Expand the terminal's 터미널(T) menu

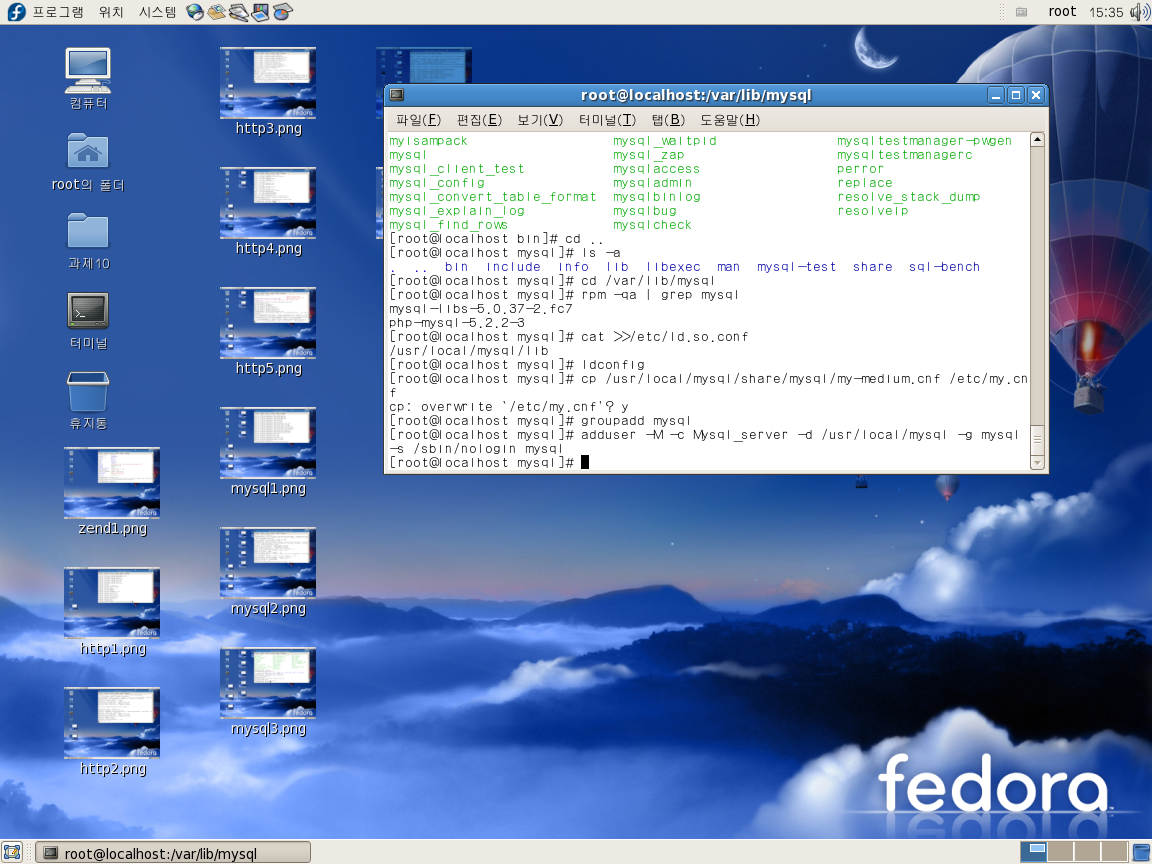point(606,120)
